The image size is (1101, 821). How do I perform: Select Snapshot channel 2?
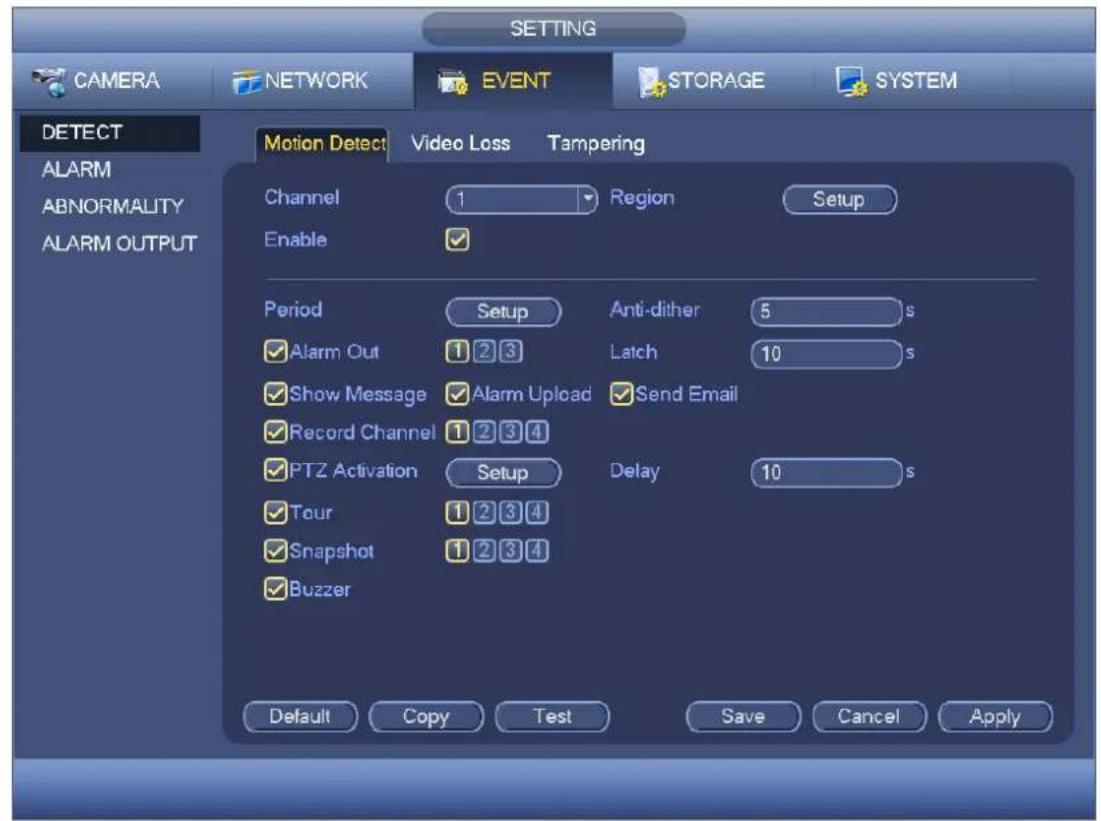(483, 551)
